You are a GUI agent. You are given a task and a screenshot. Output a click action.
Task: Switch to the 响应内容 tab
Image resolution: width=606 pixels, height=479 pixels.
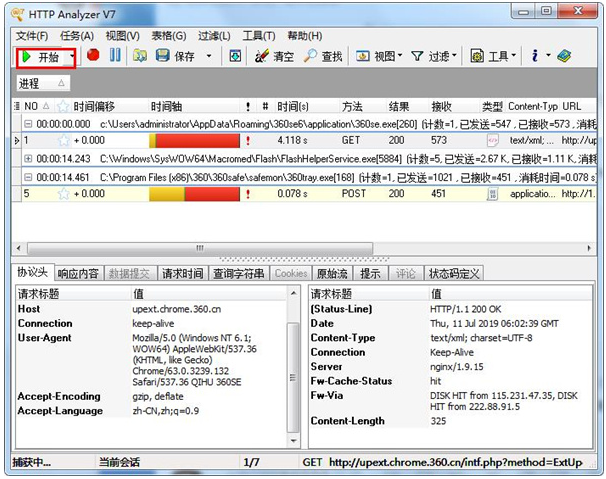[x=78, y=274]
